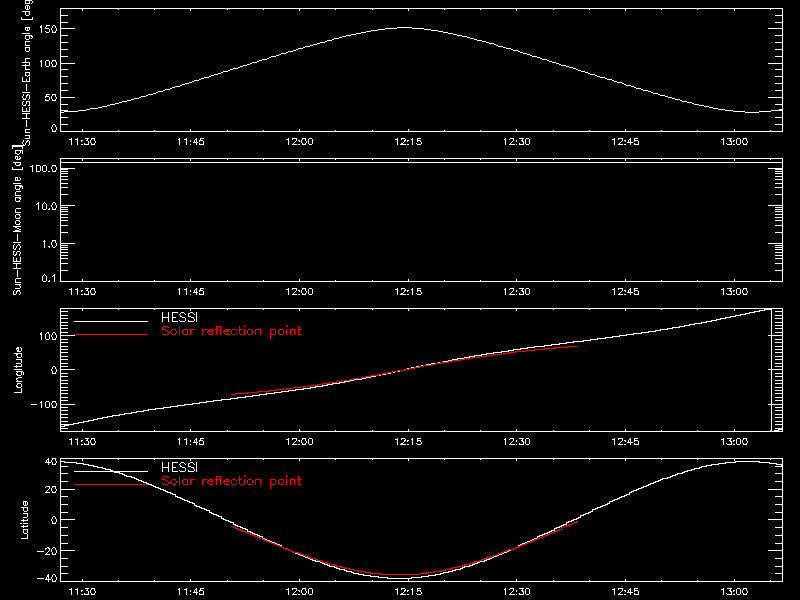Select HESSI legend label in Latitude plot
The height and width of the screenshot is (600, 800).
click(x=179, y=467)
